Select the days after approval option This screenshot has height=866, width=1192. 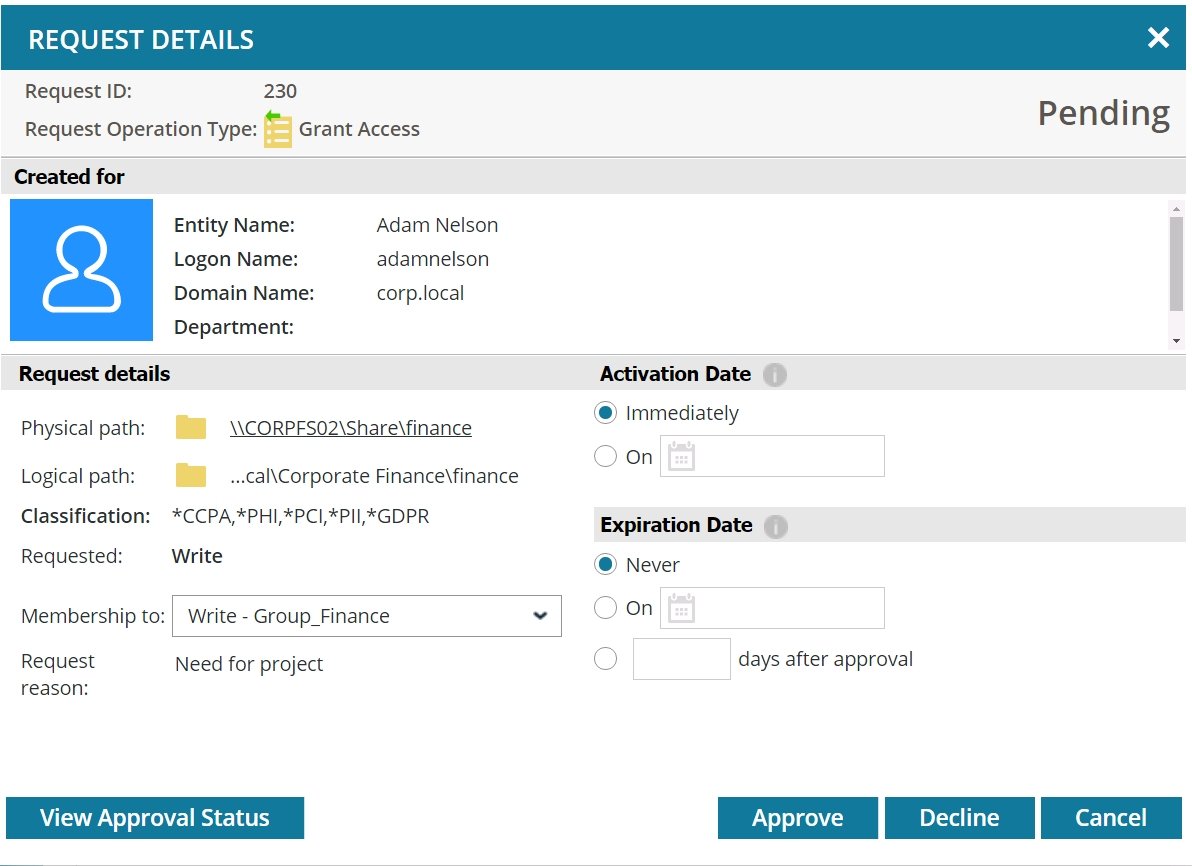pyautogui.click(x=605, y=658)
